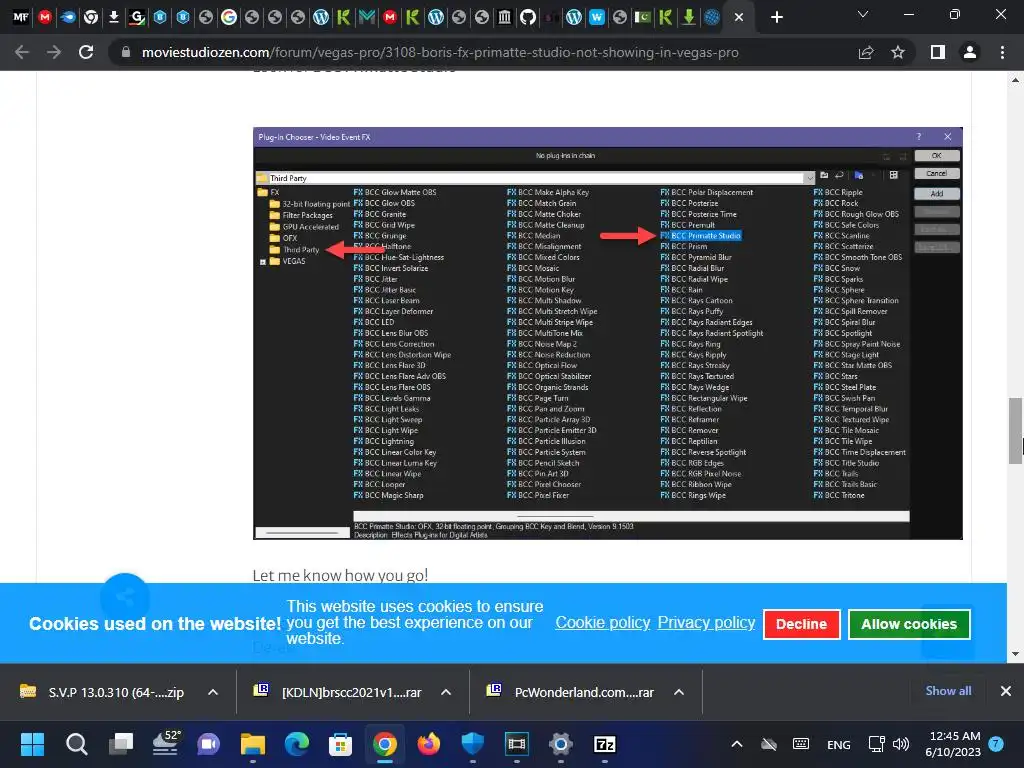Open the clock and calendar at 12:45 AM

tap(953, 744)
